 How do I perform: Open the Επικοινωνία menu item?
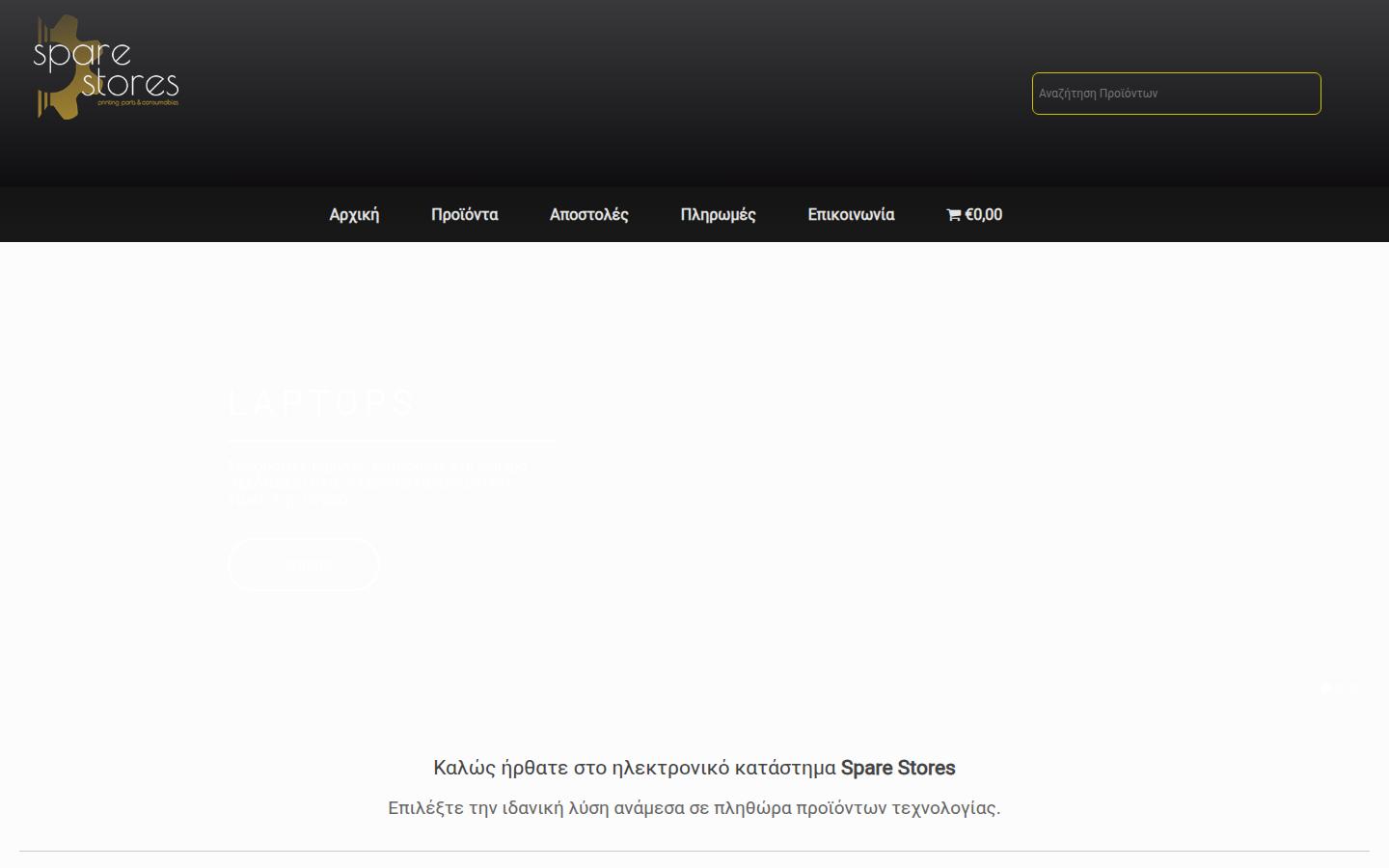(851, 214)
